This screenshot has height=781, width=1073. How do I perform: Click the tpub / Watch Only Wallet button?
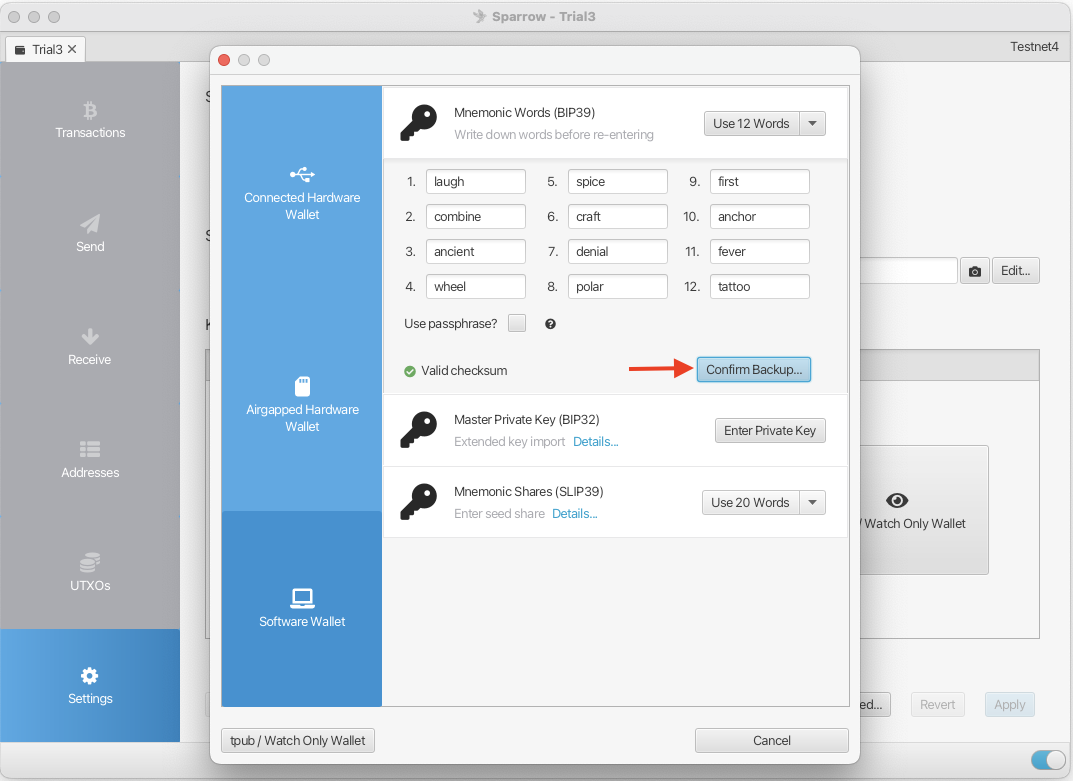click(298, 741)
